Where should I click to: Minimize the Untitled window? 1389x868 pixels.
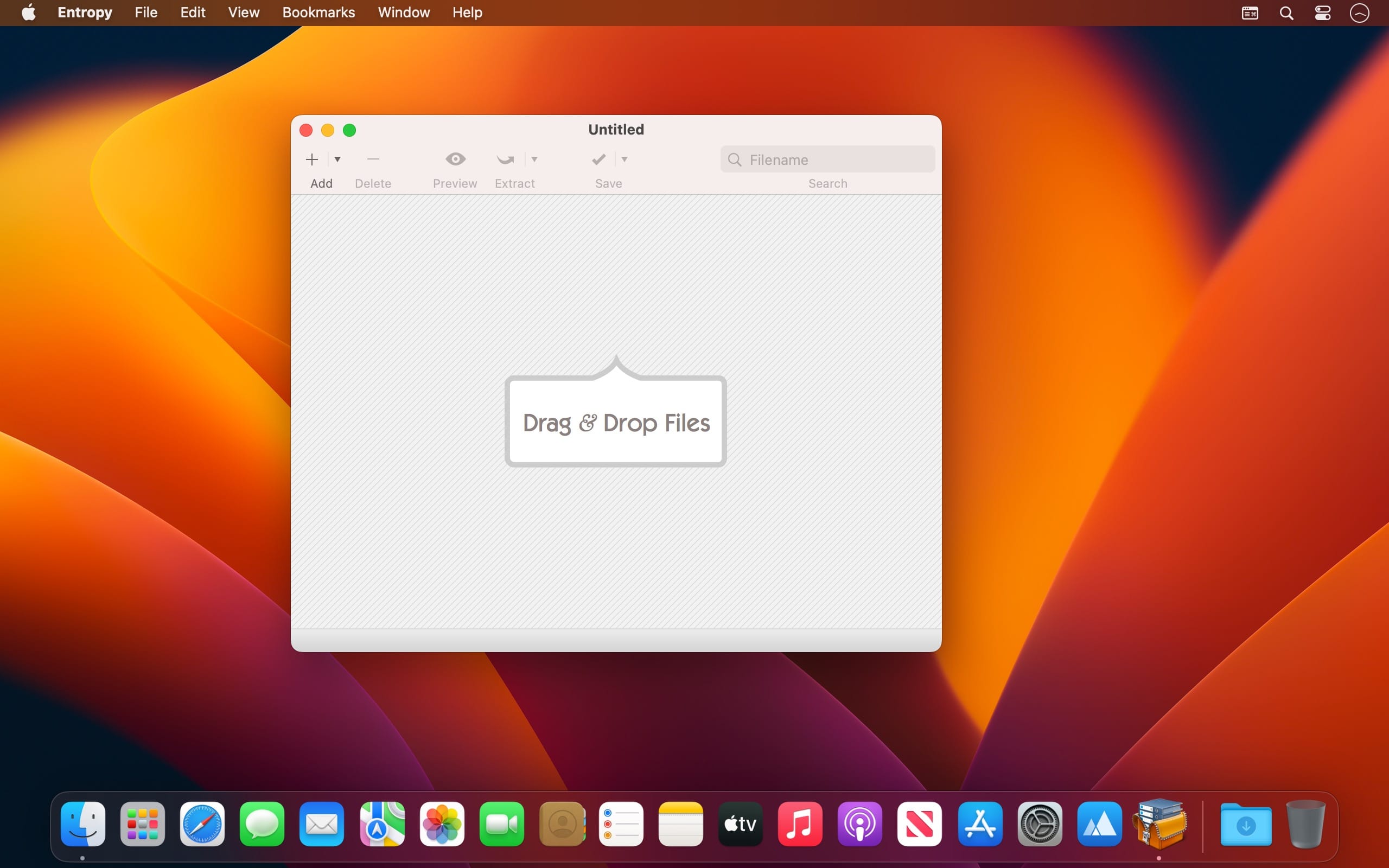(x=328, y=130)
